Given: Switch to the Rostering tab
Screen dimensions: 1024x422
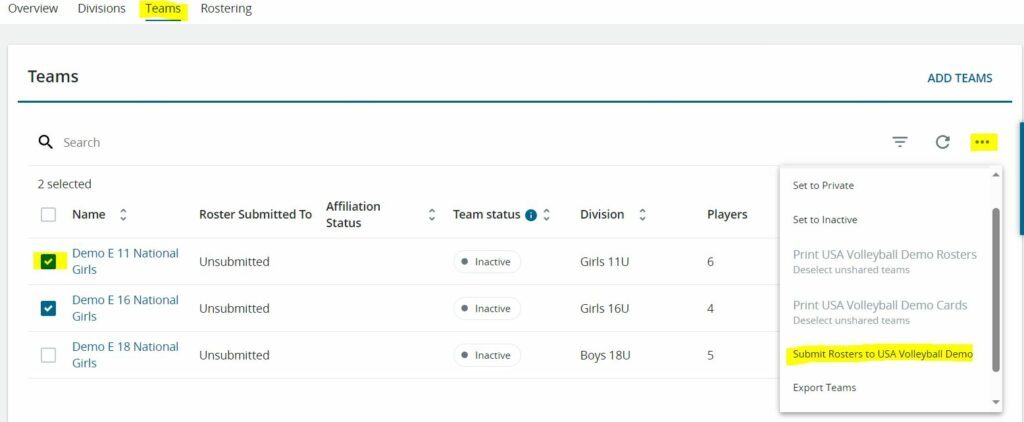Looking at the screenshot, I should click(x=226, y=9).
